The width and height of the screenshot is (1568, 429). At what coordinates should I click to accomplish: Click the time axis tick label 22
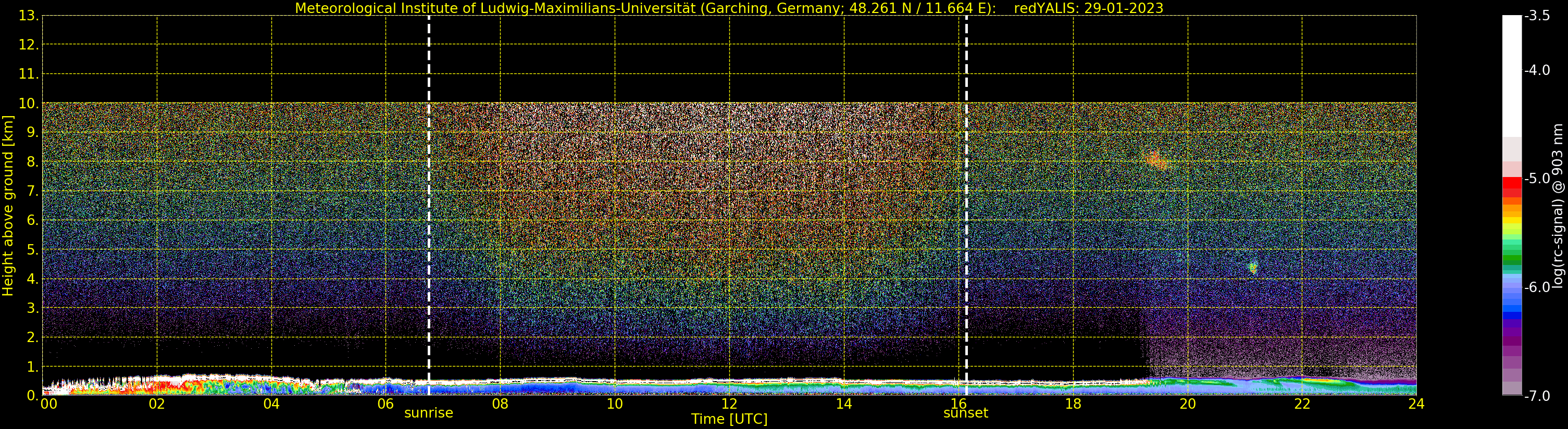(x=1302, y=404)
